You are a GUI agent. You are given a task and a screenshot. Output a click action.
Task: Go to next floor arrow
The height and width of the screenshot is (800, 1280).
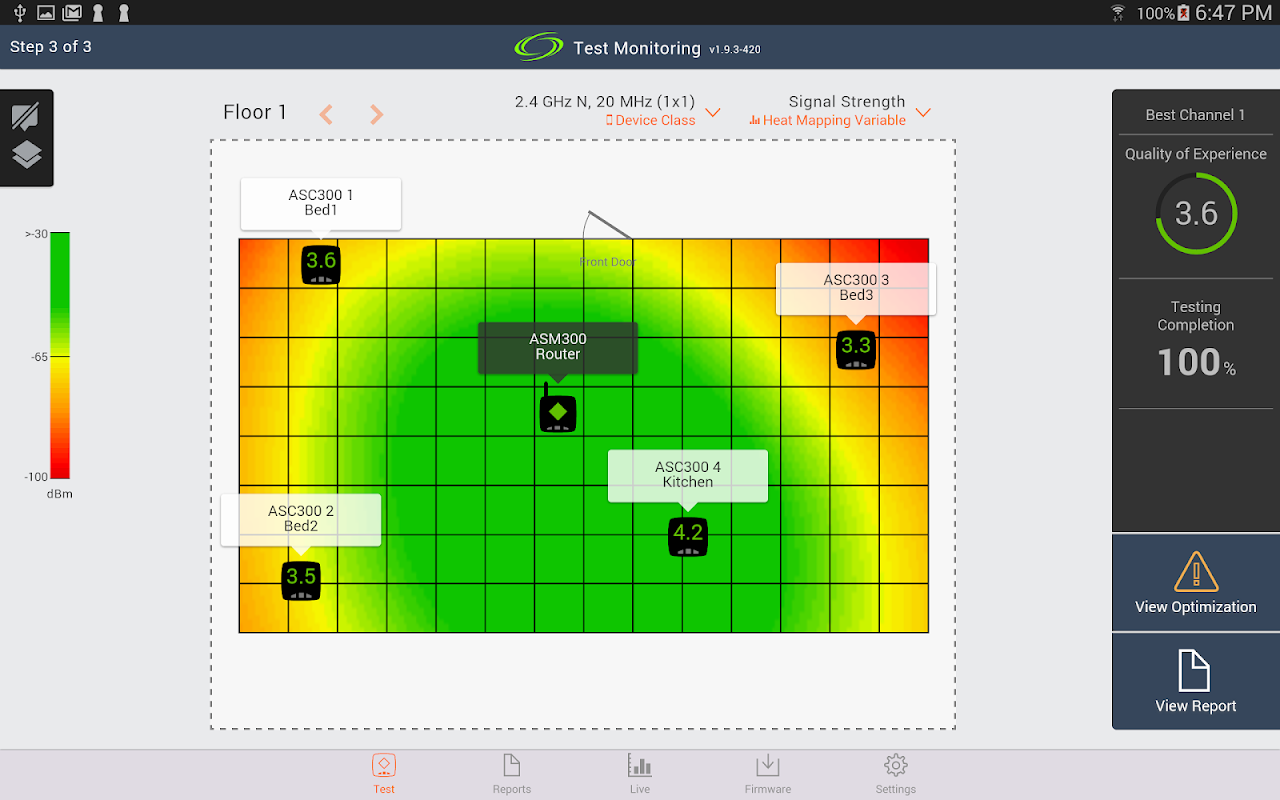[376, 114]
